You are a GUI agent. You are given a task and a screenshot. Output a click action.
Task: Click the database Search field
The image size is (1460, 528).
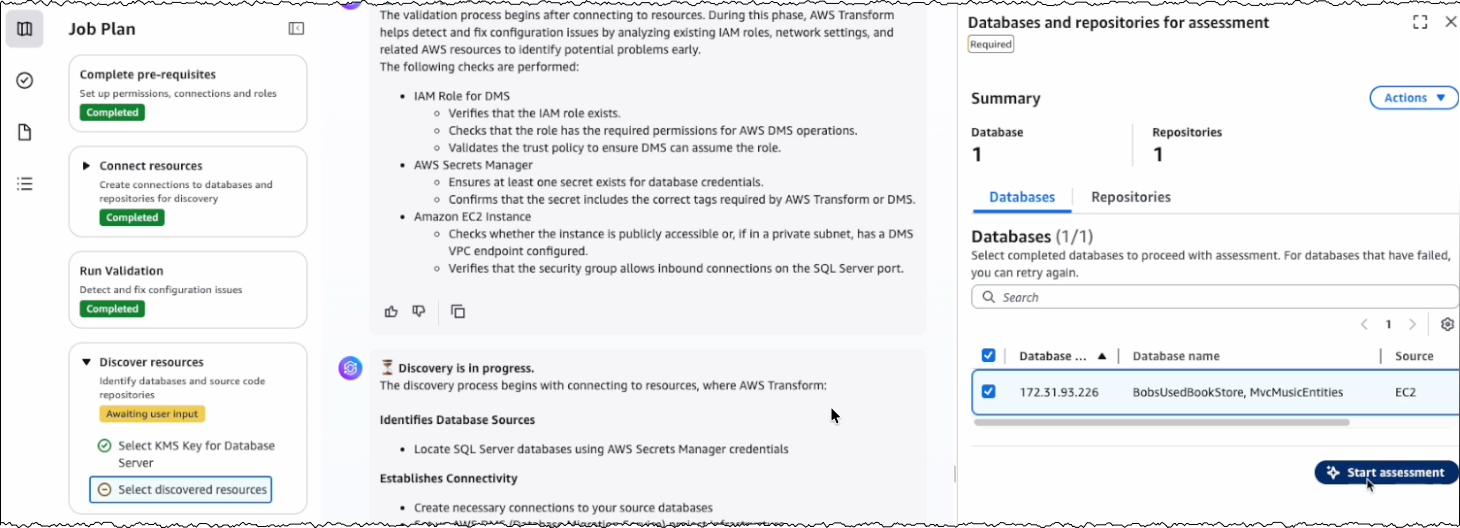(1215, 297)
